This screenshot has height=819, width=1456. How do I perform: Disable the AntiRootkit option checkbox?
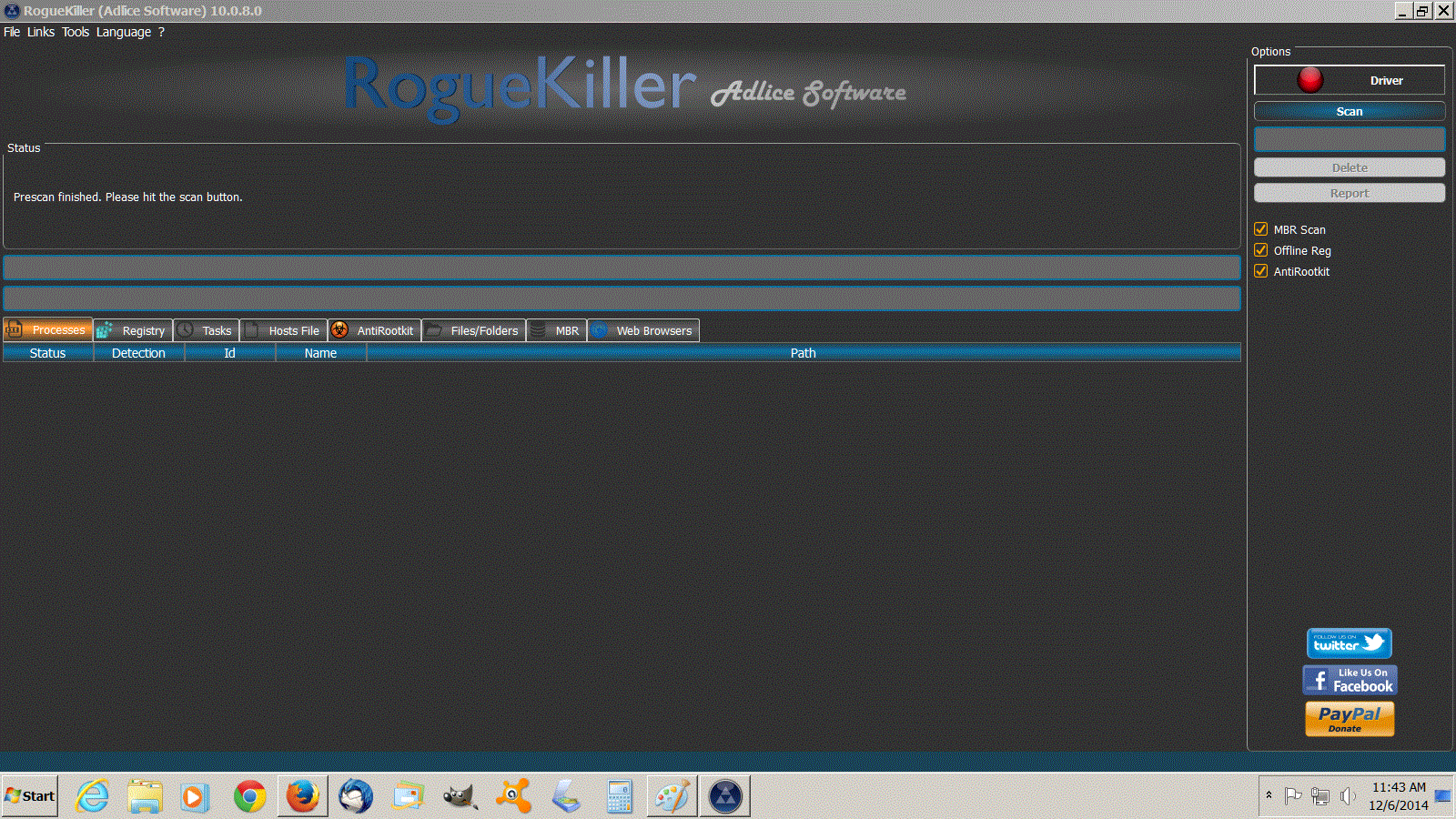pos(1261,271)
